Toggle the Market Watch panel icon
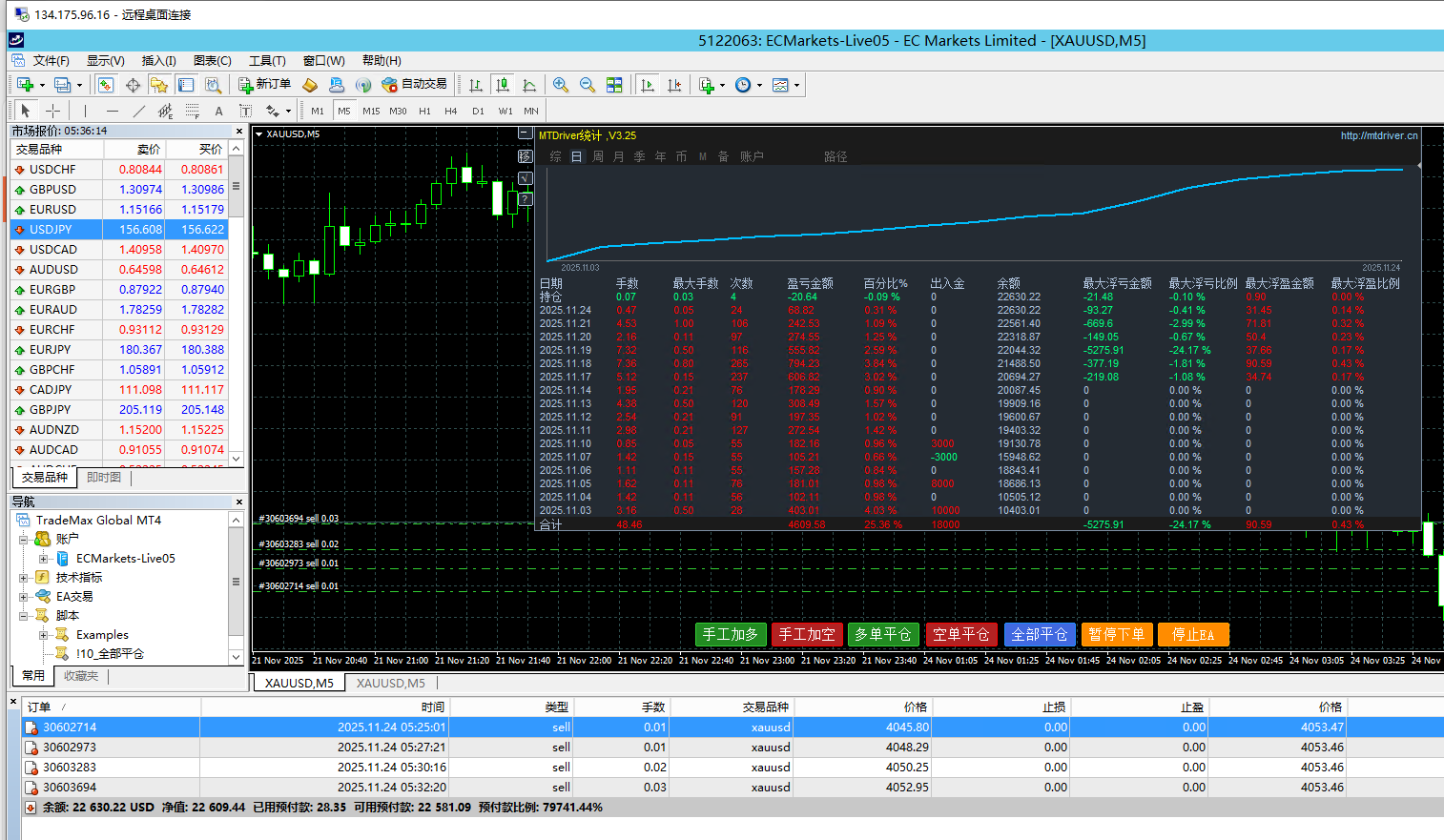1444x840 pixels. click(106, 85)
